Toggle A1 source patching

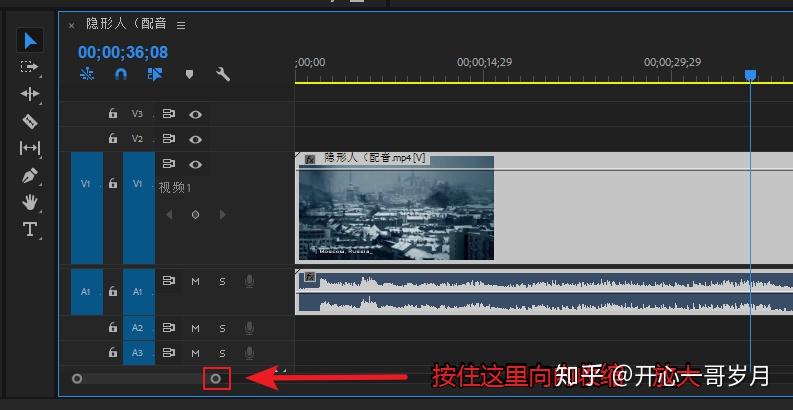(x=86, y=292)
